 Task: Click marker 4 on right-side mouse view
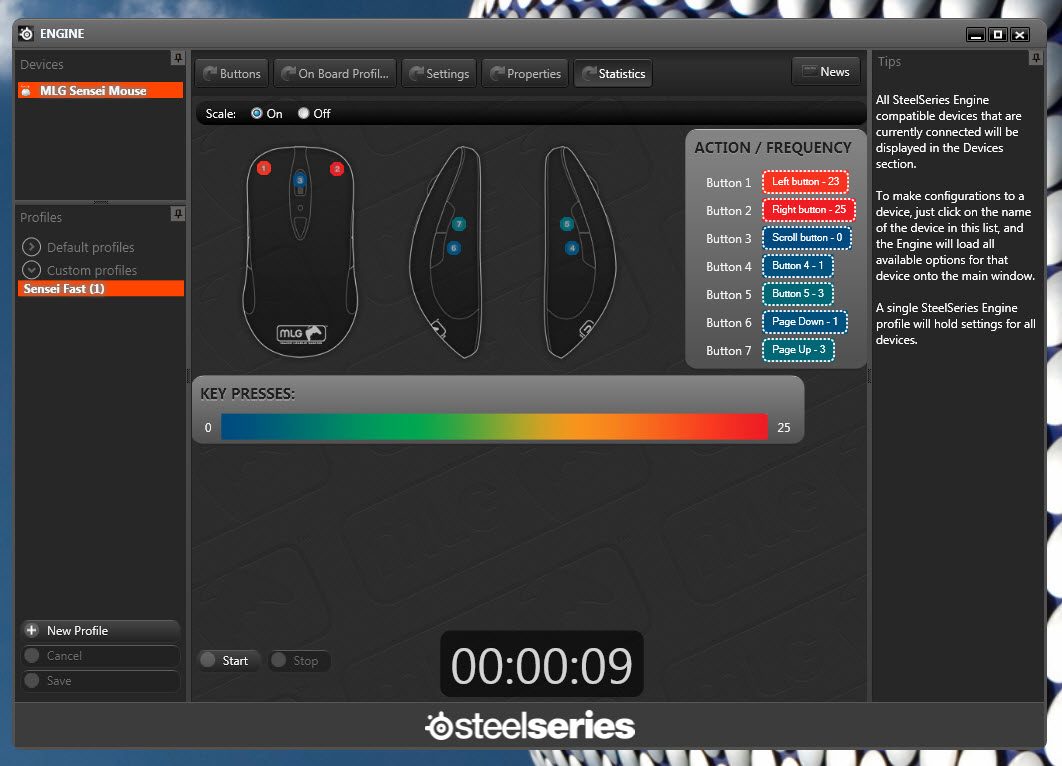click(x=572, y=248)
